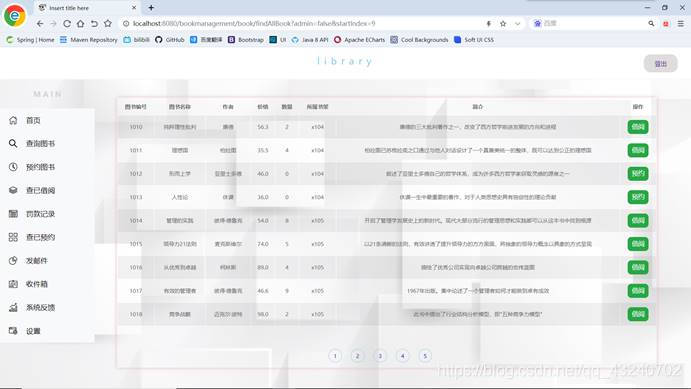This screenshot has height=389, width=691.
Task: Open the bilibili bookmark
Action: point(137,40)
